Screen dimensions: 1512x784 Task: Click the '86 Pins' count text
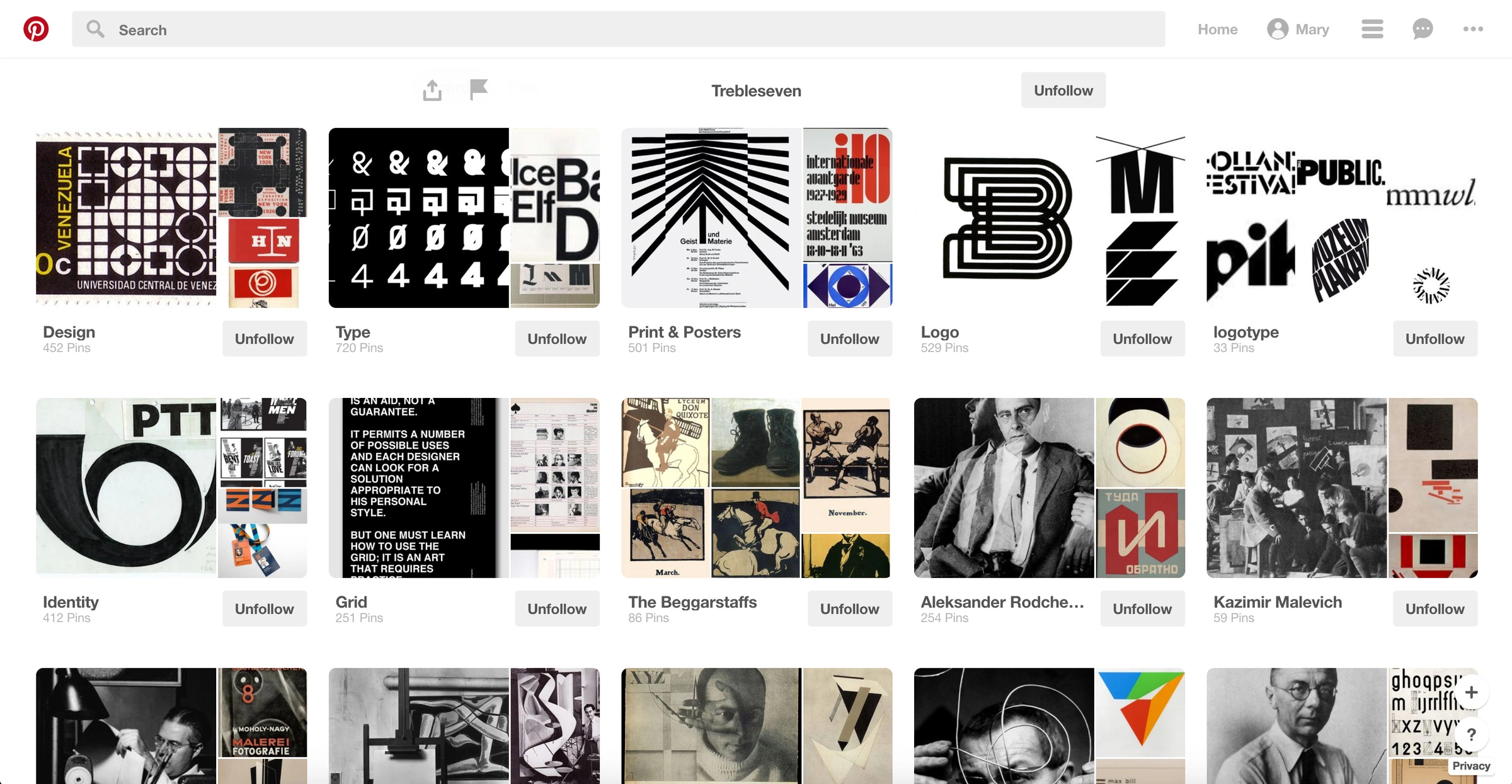[x=648, y=618]
